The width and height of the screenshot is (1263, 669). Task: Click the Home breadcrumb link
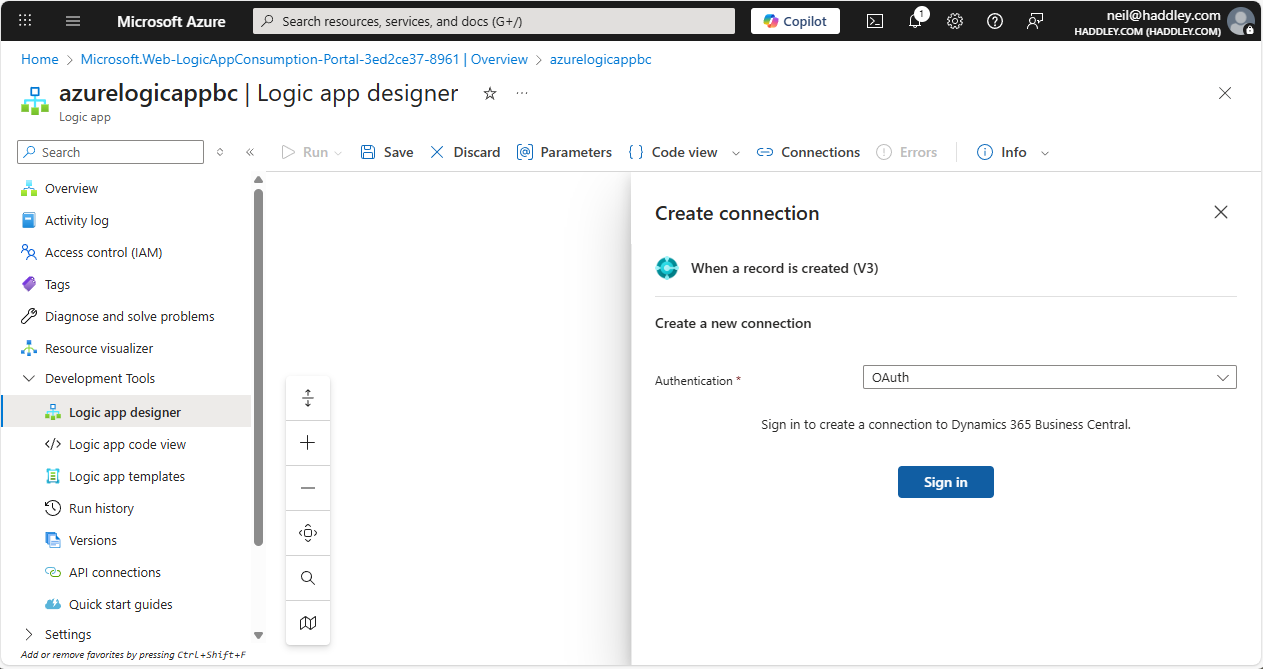(x=40, y=59)
